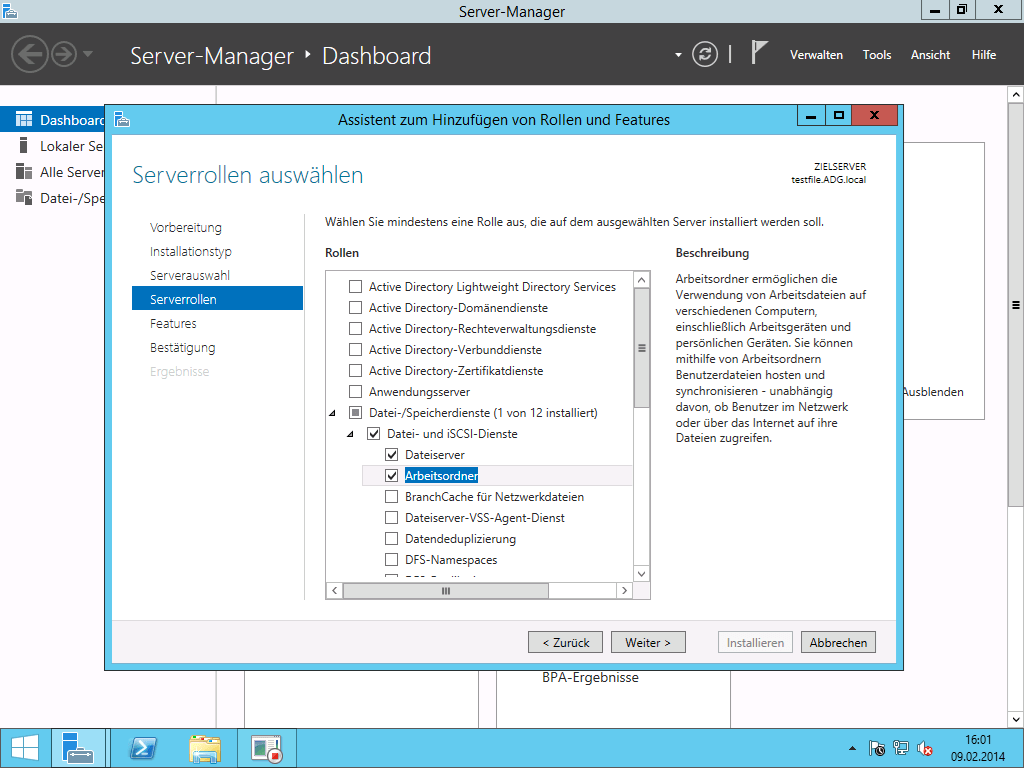Screen dimensions: 1024x768
Task: Open the recording tool taskbar icon
Action: pyautogui.click(x=266, y=748)
